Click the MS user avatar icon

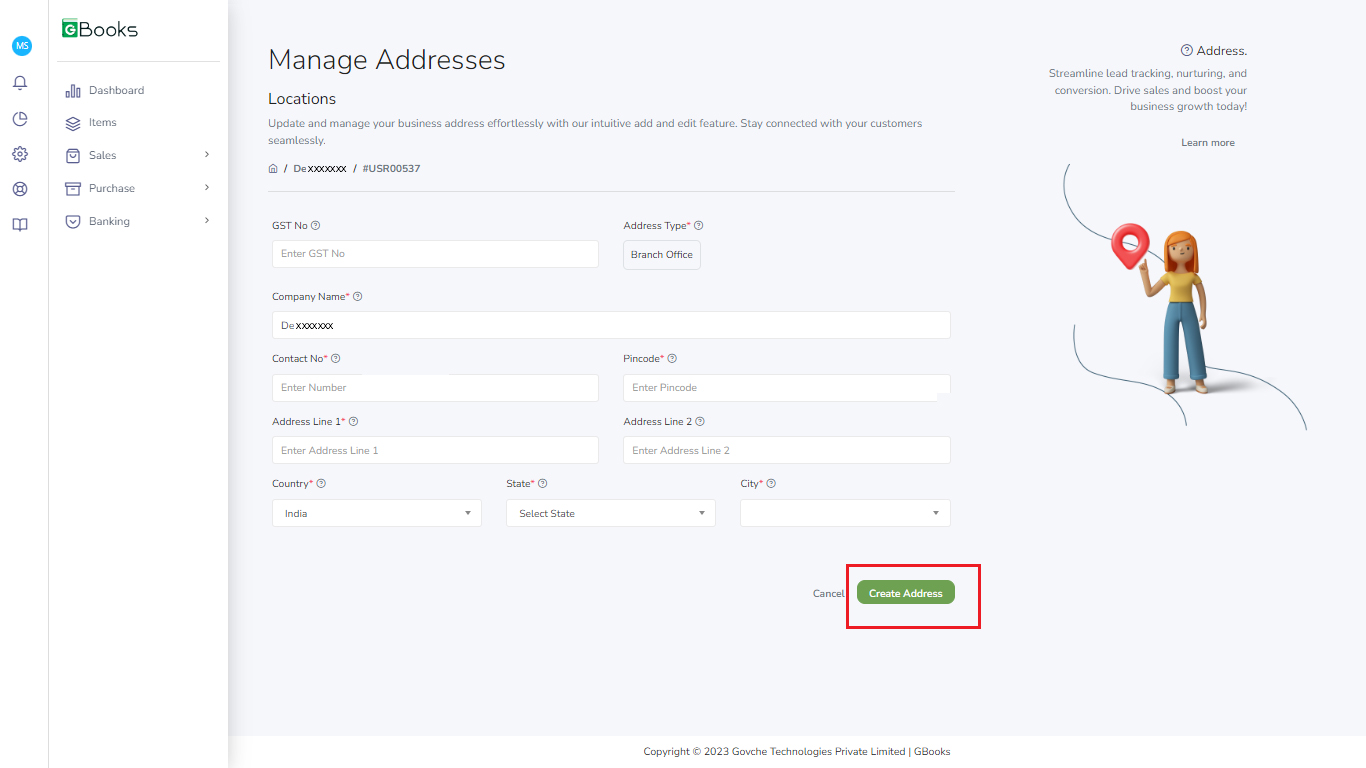pos(22,46)
